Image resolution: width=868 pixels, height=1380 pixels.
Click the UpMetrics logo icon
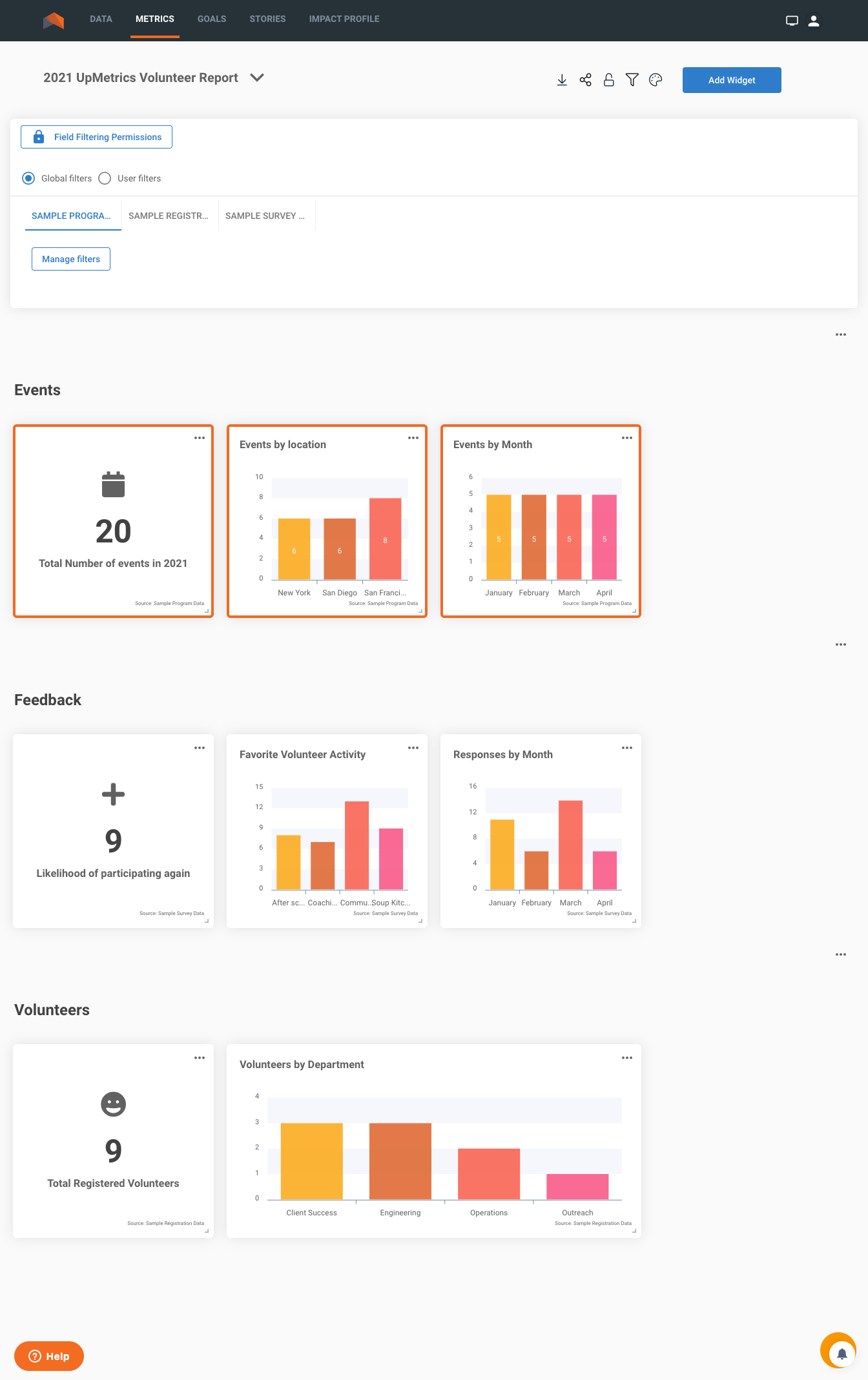coord(54,20)
